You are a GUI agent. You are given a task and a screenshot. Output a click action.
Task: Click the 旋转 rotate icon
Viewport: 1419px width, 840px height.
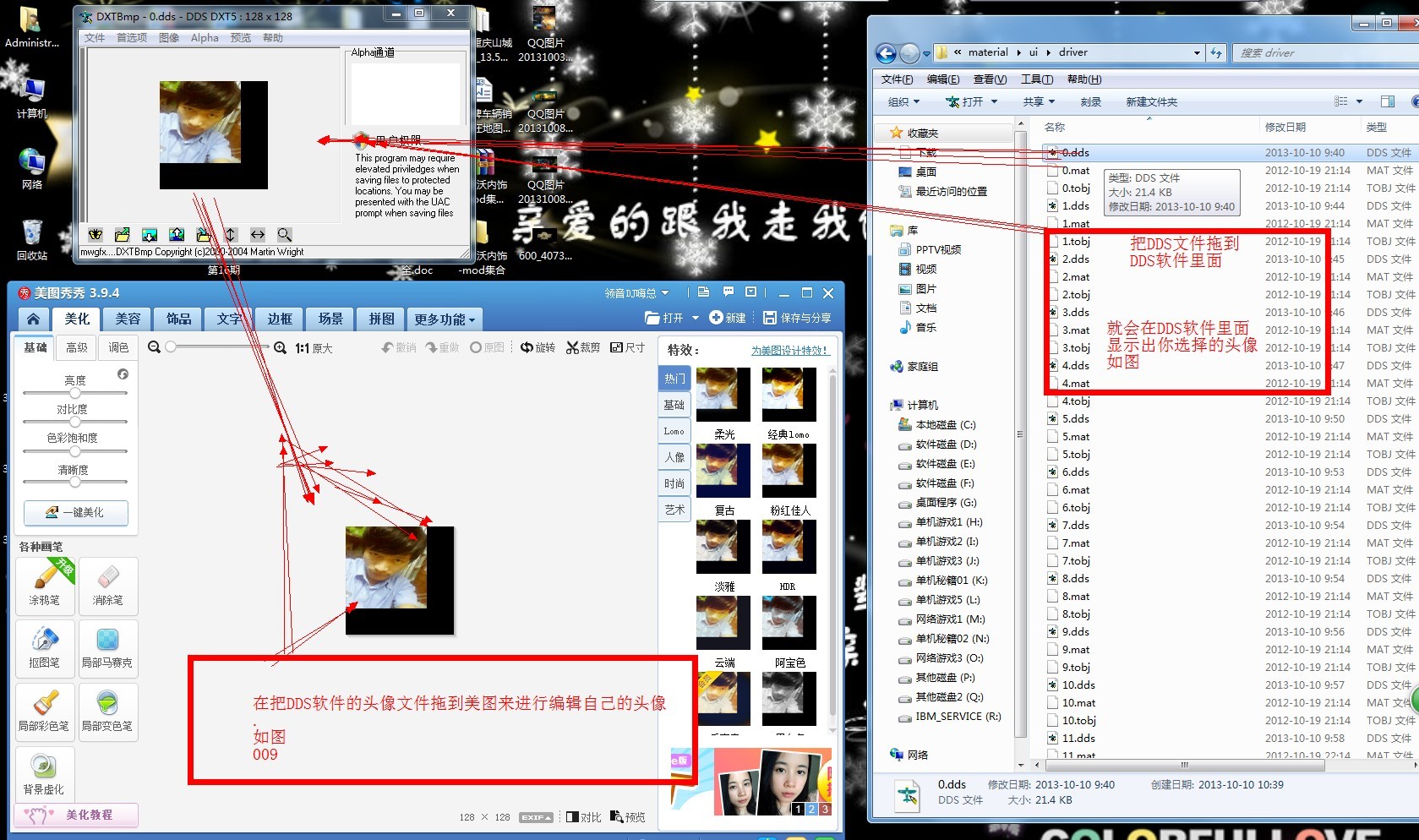pos(538,347)
